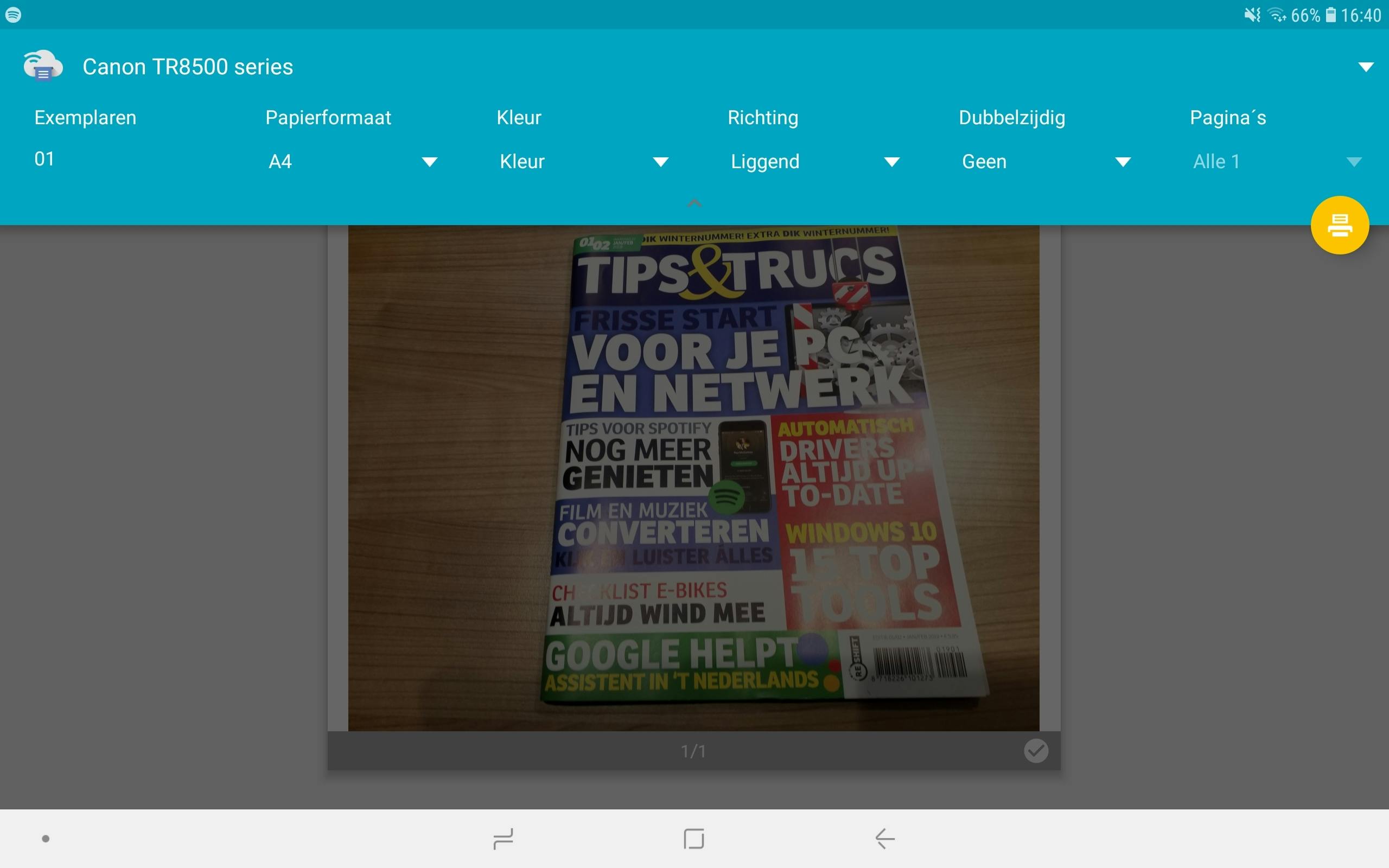This screenshot has width=1389, height=868.
Task: Tap the magazine cover page preview
Action: (693, 477)
